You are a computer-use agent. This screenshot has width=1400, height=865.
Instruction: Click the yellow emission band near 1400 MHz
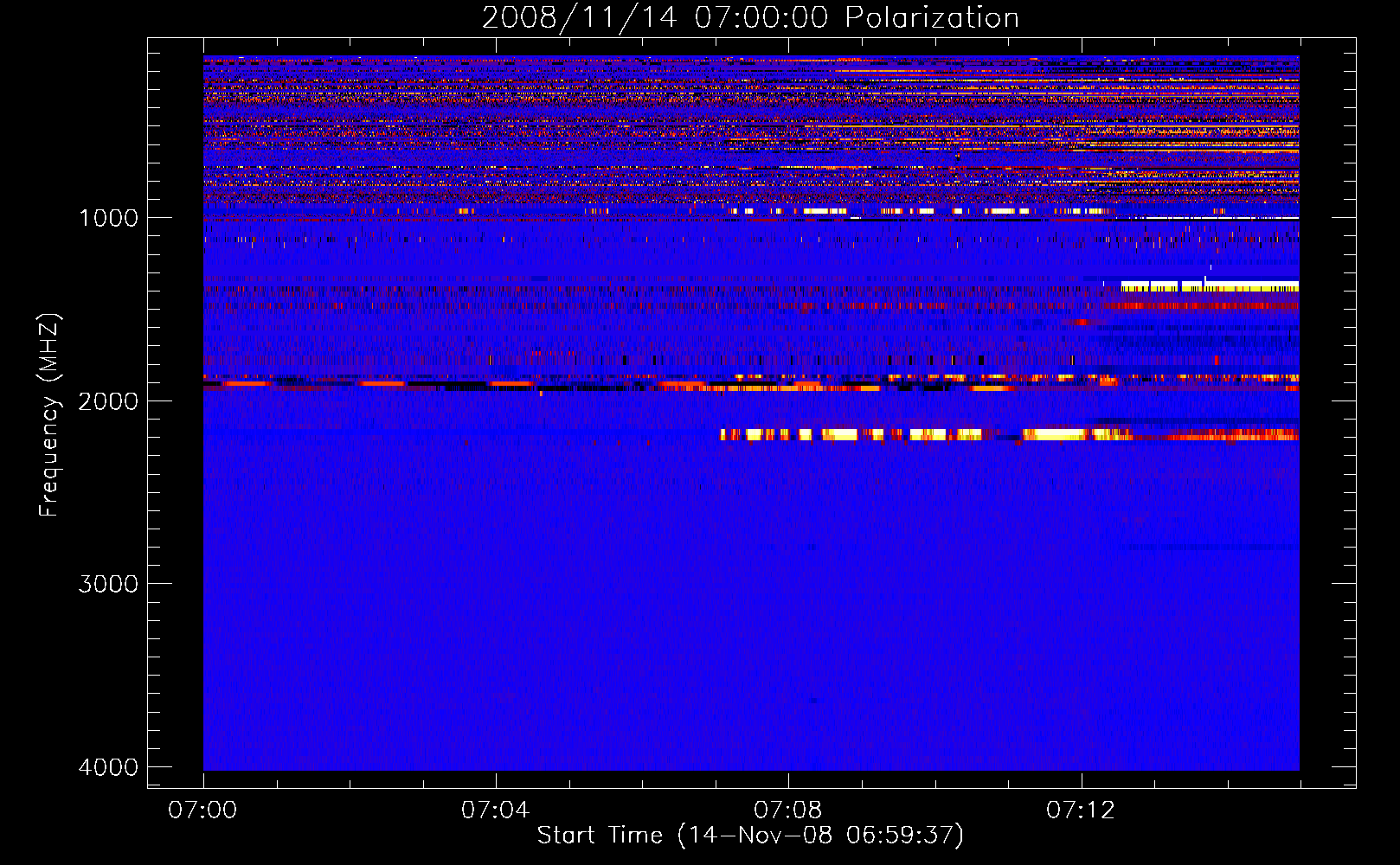(1210, 286)
